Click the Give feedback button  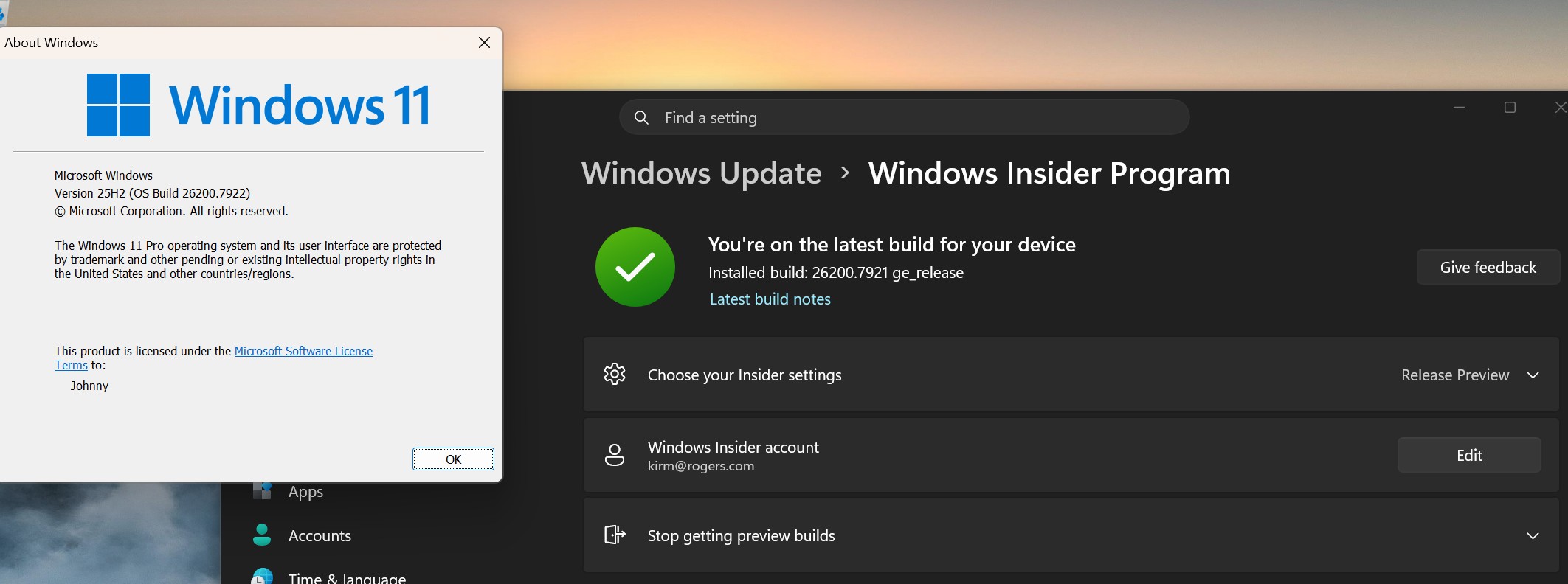1488,267
